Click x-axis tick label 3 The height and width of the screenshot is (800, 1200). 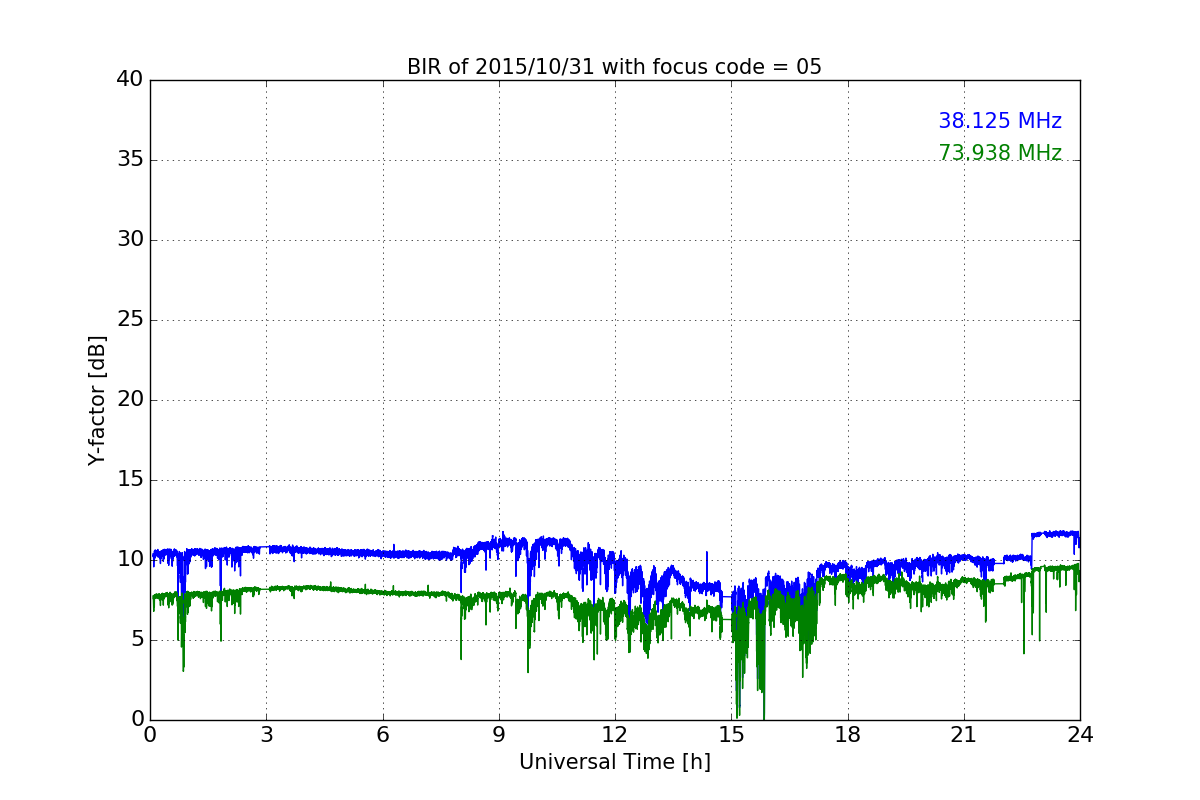click(x=266, y=735)
